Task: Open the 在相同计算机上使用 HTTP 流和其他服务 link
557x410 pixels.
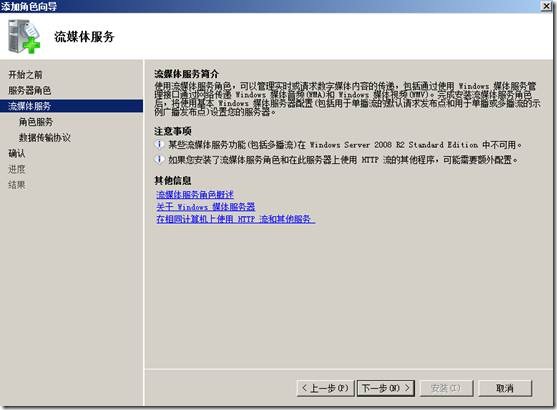Action: click(x=235, y=219)
